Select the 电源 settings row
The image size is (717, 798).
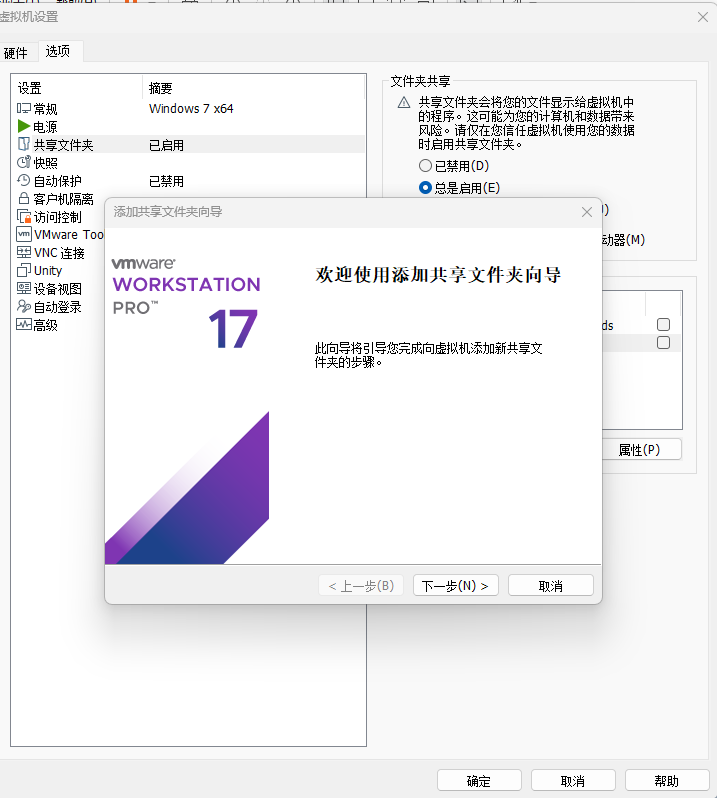coord(188,126)
